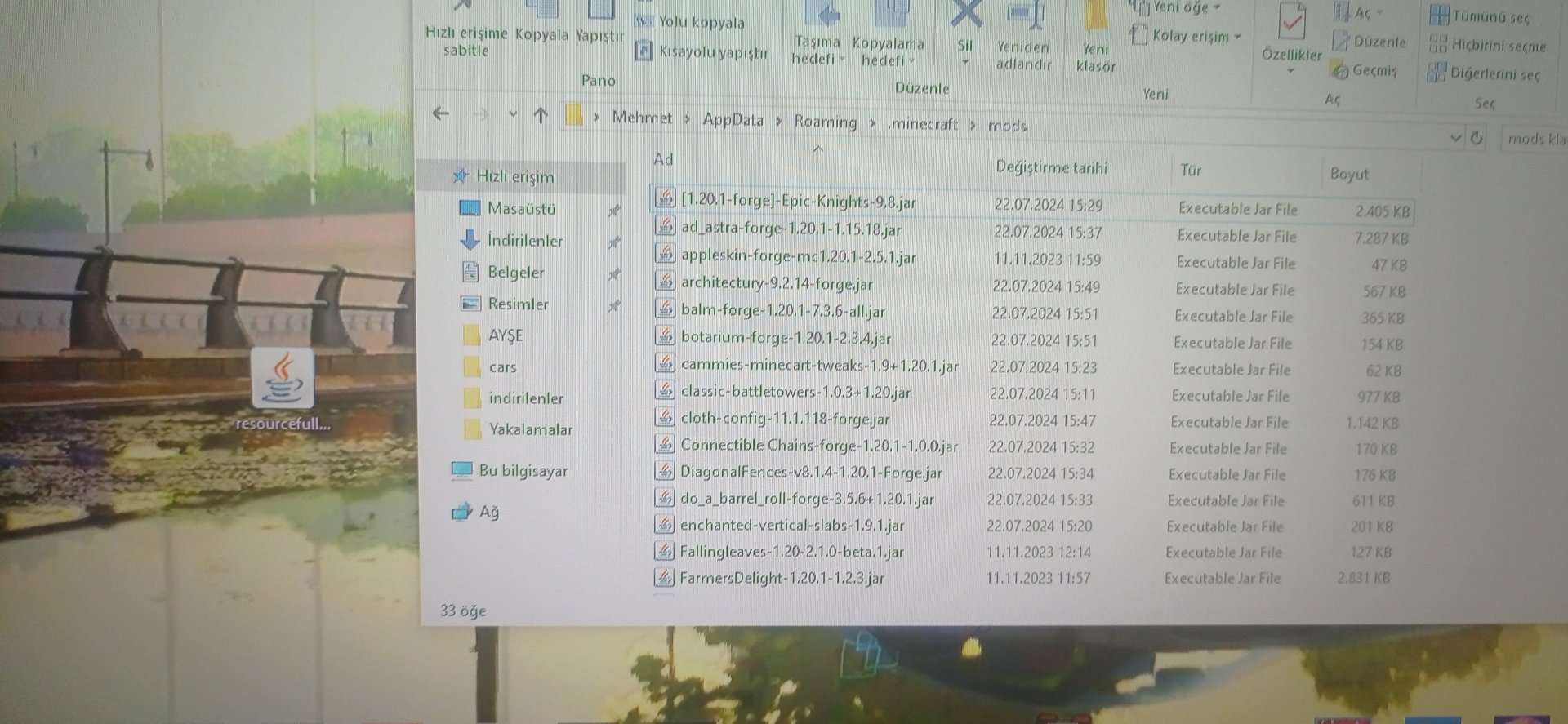Expand the Özellikler dropdown arrow
Viewport: 1568px width, 724px height.
pyautogui.click(x=1290, y=72)
